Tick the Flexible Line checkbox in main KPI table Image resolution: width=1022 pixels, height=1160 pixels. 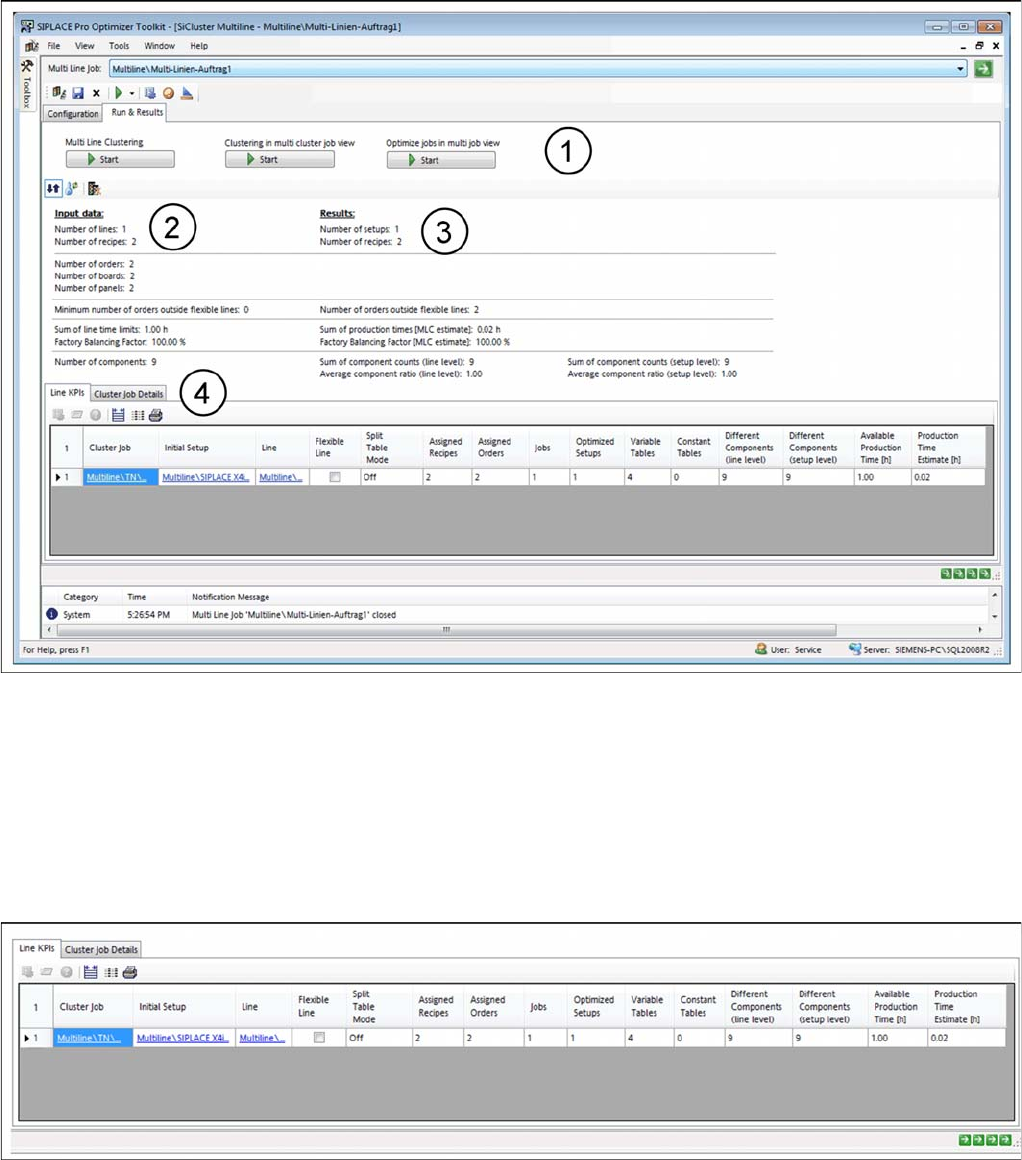tap(334, 477)
